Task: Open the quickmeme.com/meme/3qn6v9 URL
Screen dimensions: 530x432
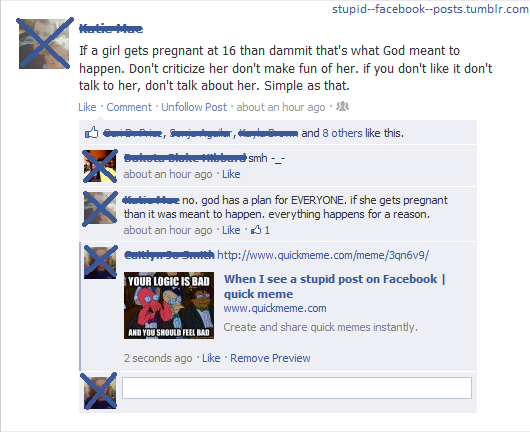Action: (323, 255)
